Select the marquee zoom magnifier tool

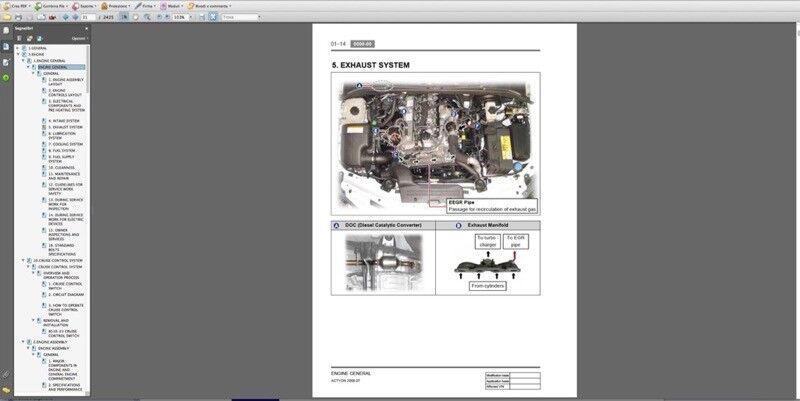[148, 17]
